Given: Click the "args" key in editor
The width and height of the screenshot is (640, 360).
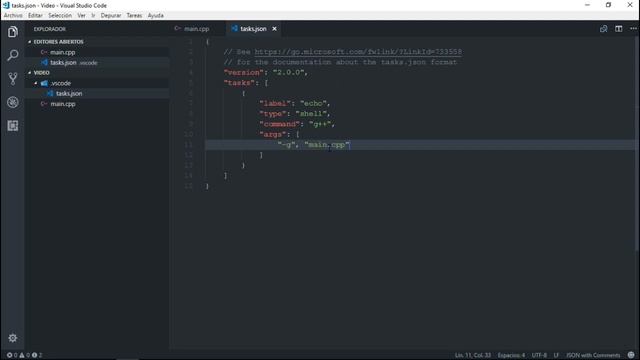Looking at the screenshot, I should (273, 134).
